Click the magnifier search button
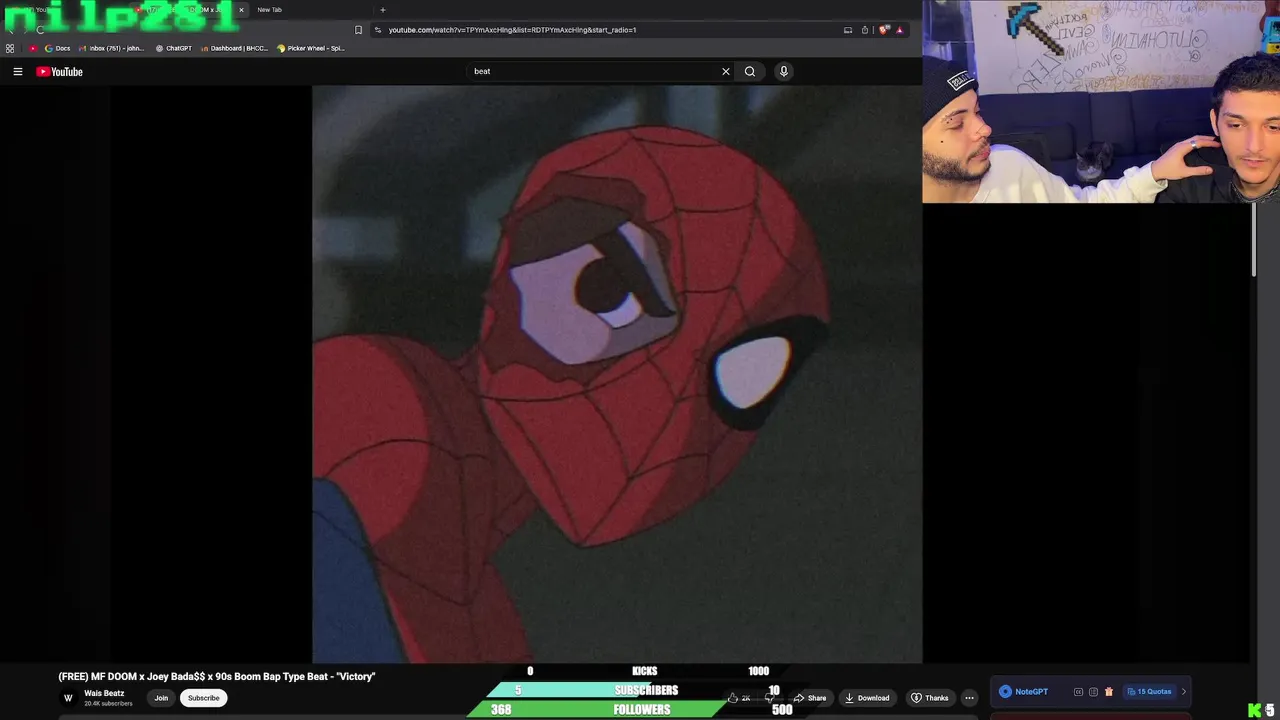This screenshot has height=720, width=1280. 750,71
